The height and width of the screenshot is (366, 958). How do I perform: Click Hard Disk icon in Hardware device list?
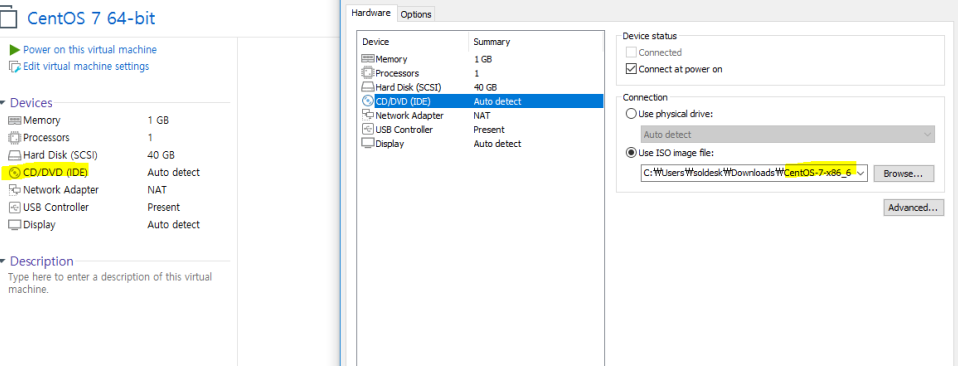368,87
